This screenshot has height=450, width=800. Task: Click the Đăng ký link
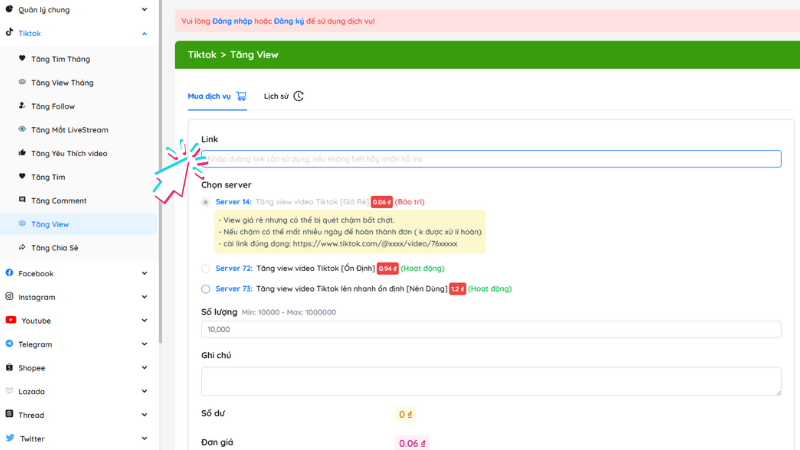click(x=289, y=21)
